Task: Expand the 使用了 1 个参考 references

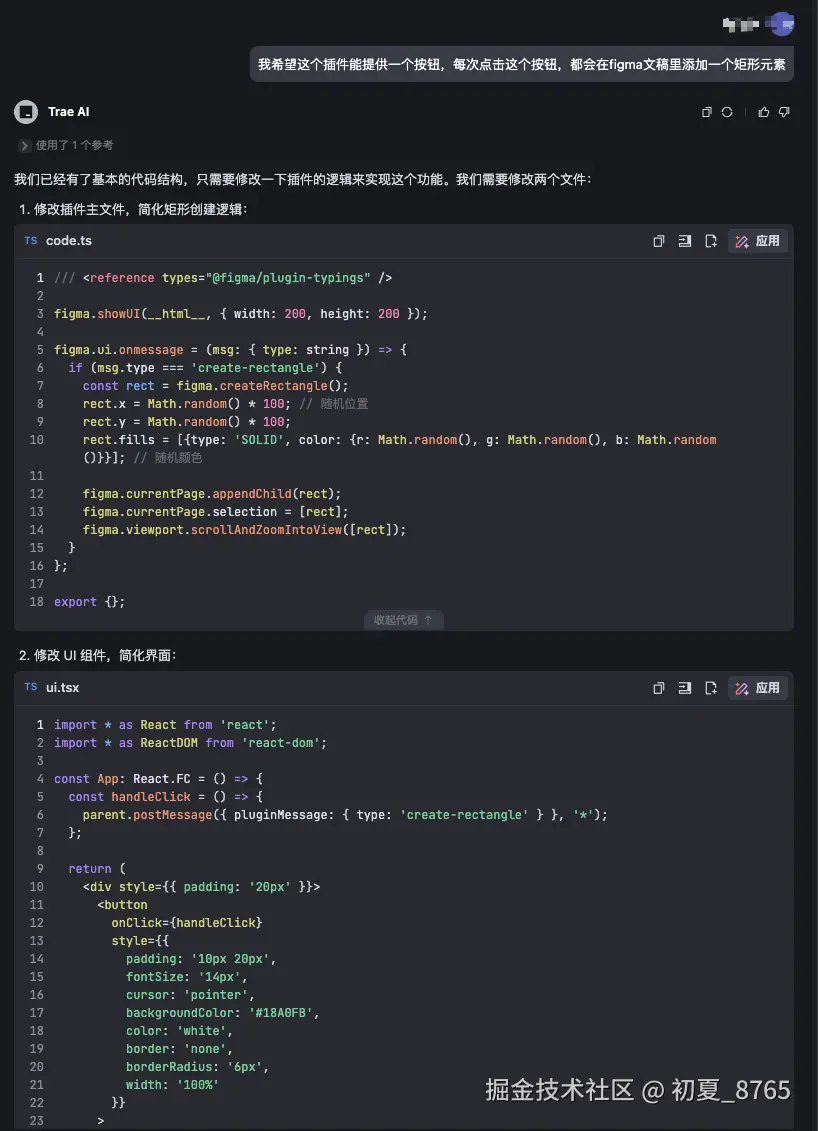Action: coord(66,145)
